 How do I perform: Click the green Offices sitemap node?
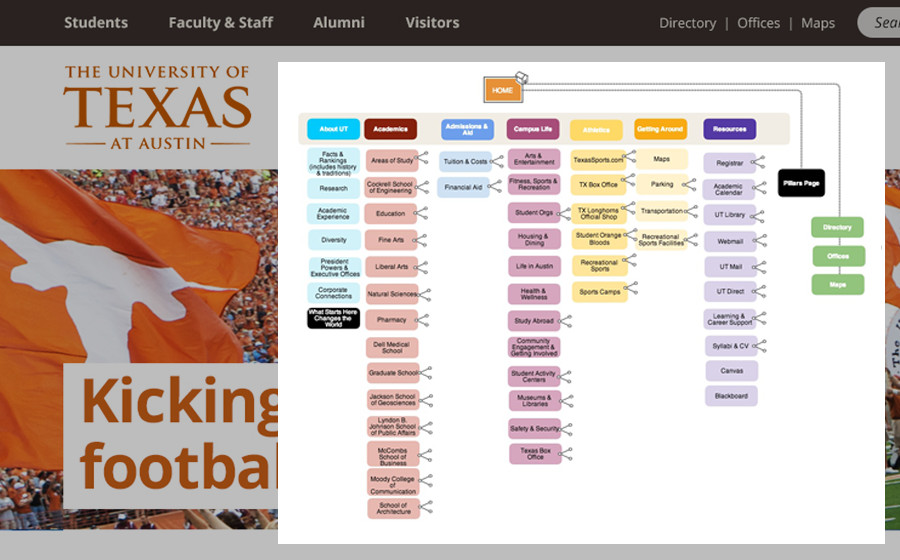click(x=839, y=256)
